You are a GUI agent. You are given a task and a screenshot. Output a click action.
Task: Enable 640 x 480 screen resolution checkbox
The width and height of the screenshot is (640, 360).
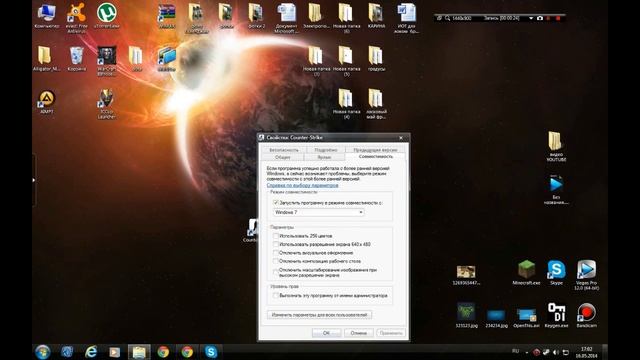coord(276,244)
